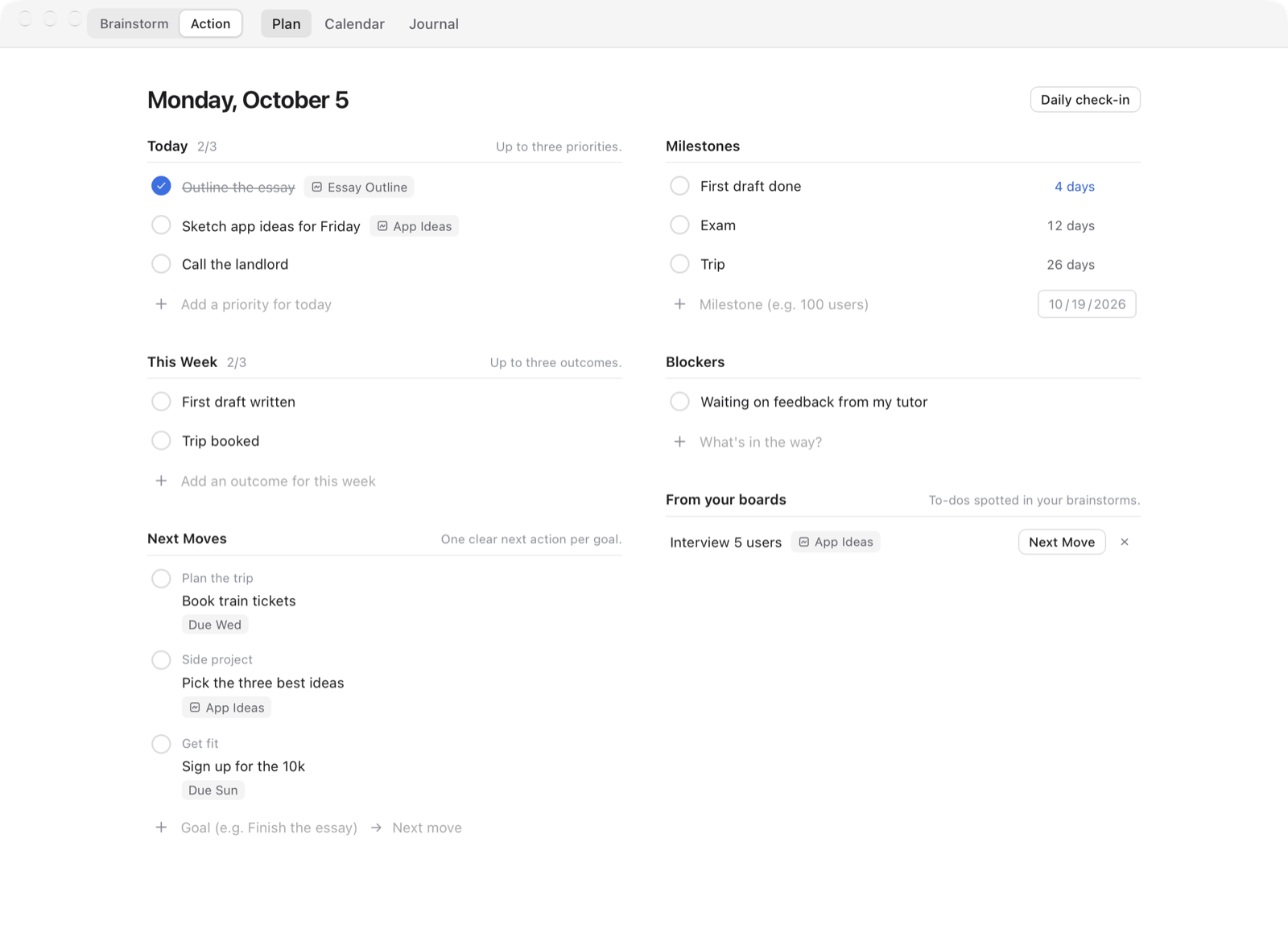
Task: Check the Trip milestone circle
Action: click(x=679, y=264)
